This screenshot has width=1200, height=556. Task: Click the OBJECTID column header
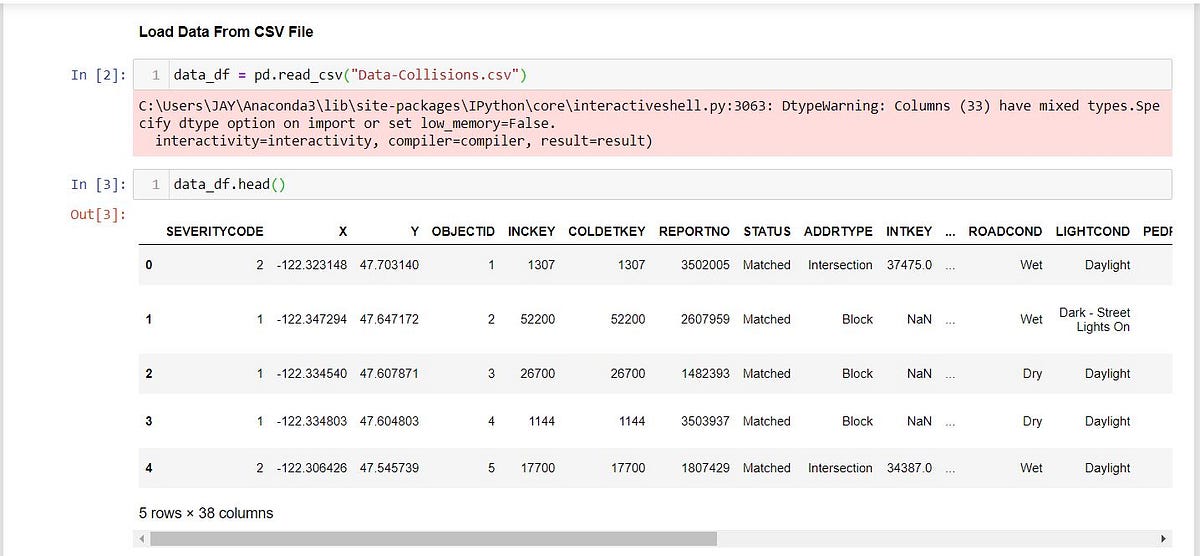[x=463, y=231]
